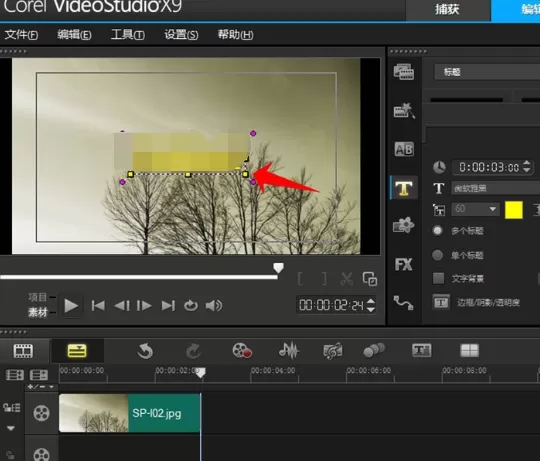540x461 pixels.
Task: Open 边框/阴影/透明度 settings button
Action: [441, 302]
